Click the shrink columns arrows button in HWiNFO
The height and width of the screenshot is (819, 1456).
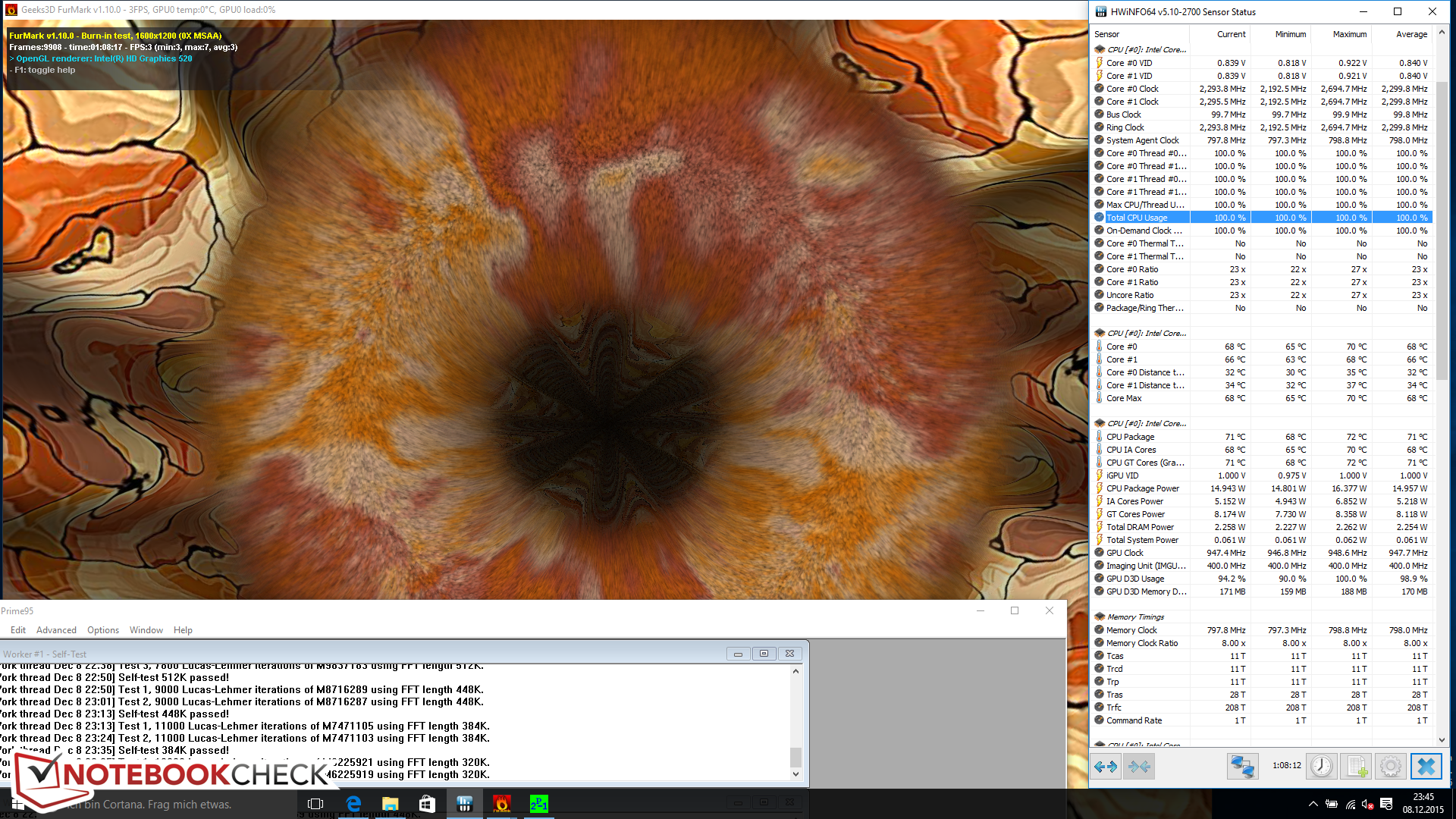coord(1139,767)
